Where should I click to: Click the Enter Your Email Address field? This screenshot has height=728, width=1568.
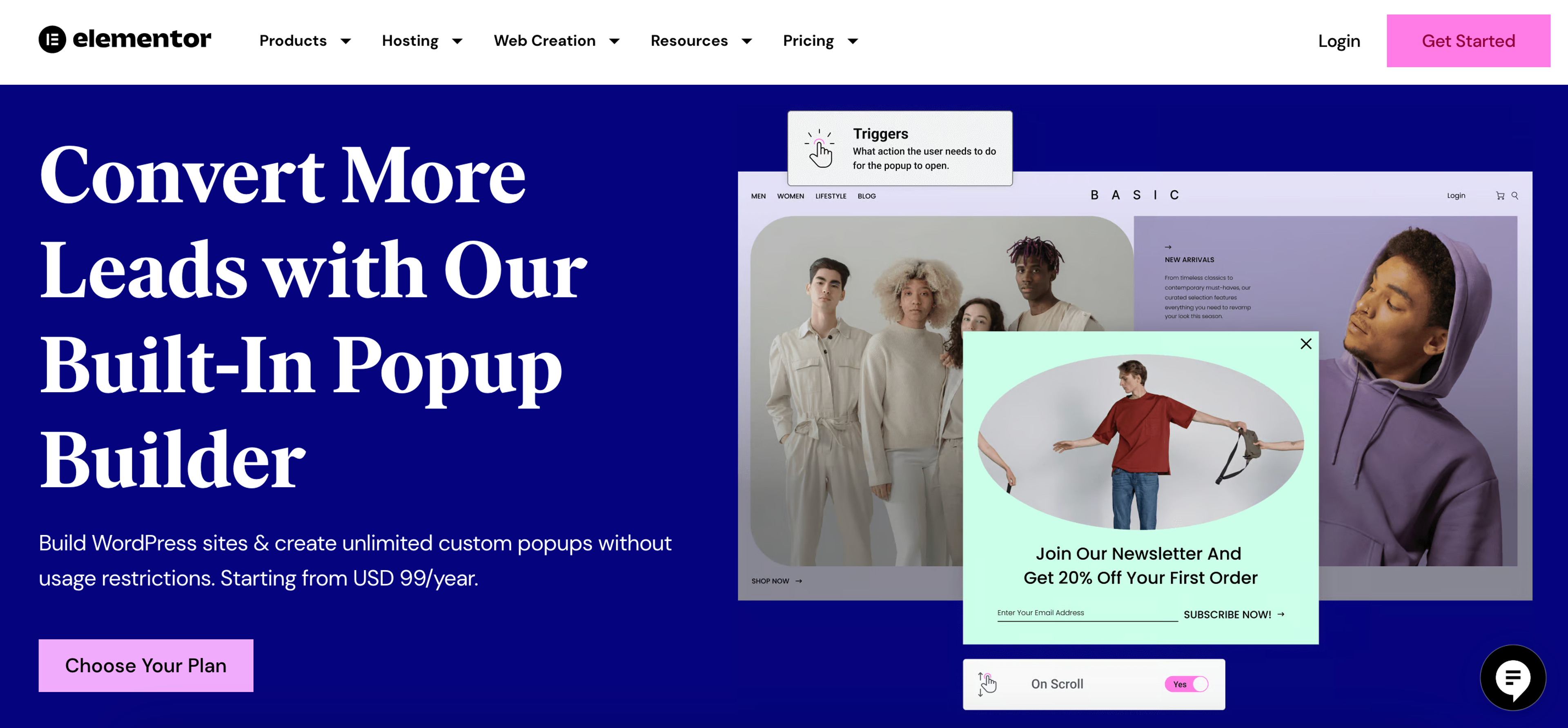click(x=1087, y=613)
